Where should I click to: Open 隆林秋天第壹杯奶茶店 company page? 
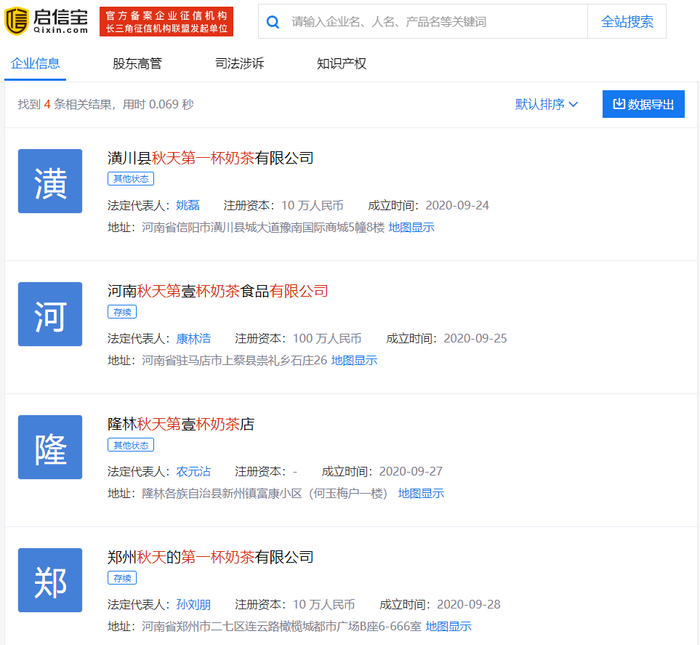coord(181,424)
